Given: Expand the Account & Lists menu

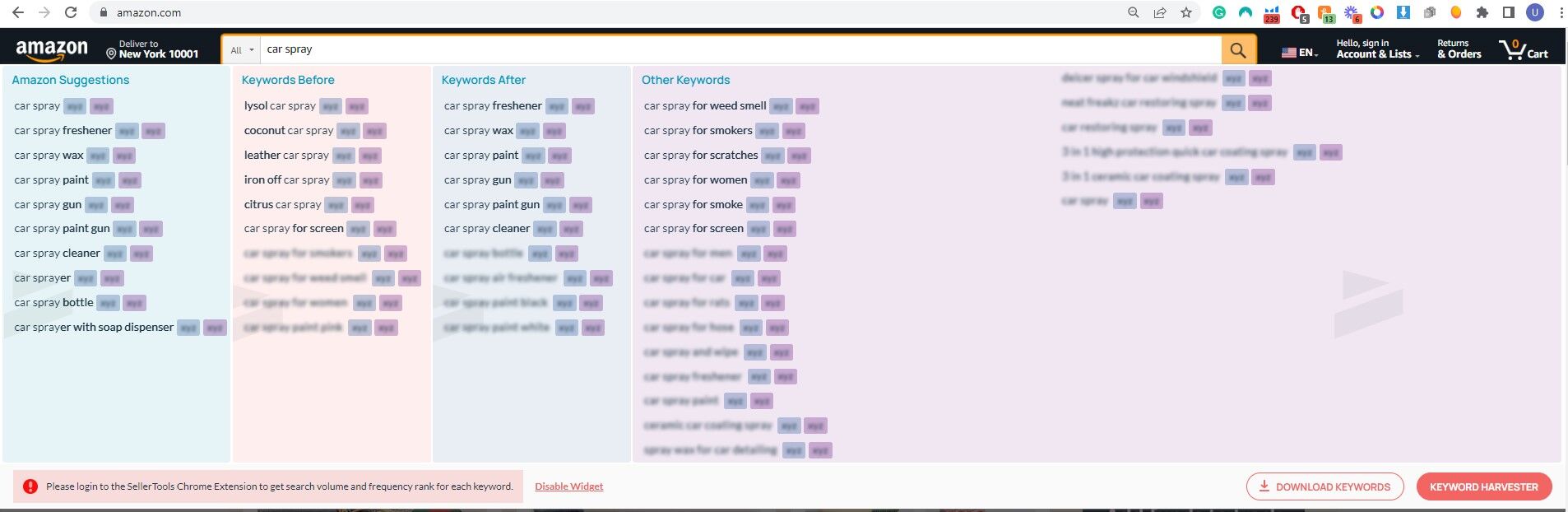Looking at the screenshot, I should coord(1378,49).
